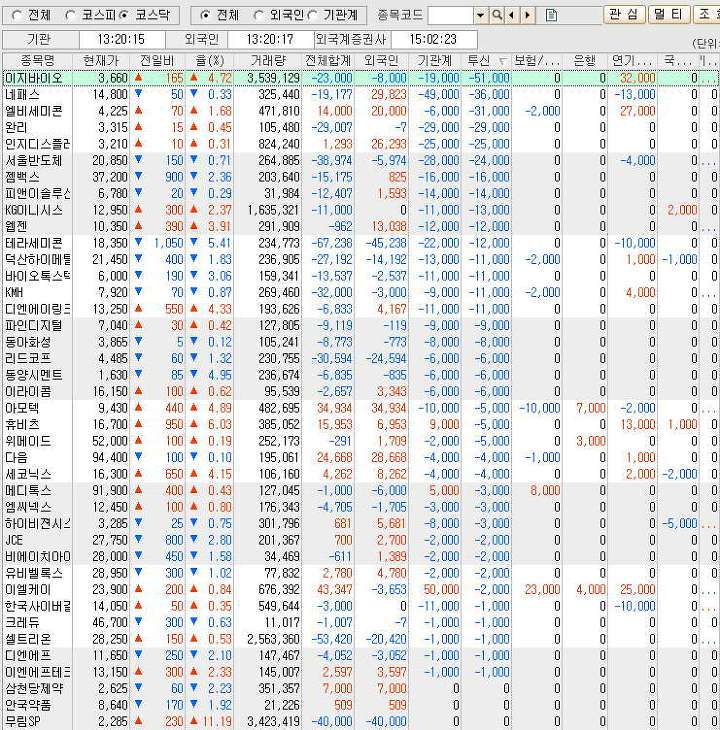The width and height of the screenshot is (720, 730).
Task: Select the 코스닥 market radio button
Action: (x=124, y=15)
